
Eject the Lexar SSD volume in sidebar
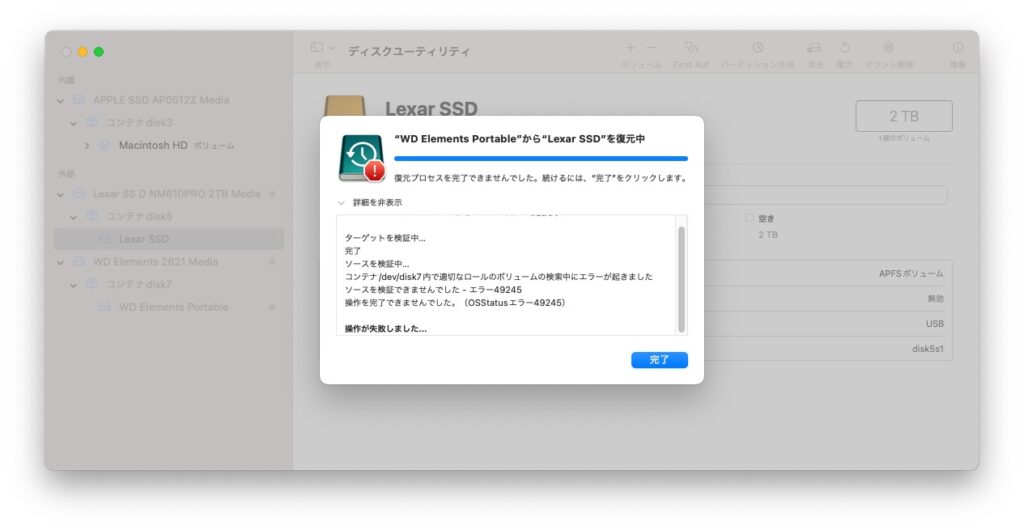click(272, 239)
